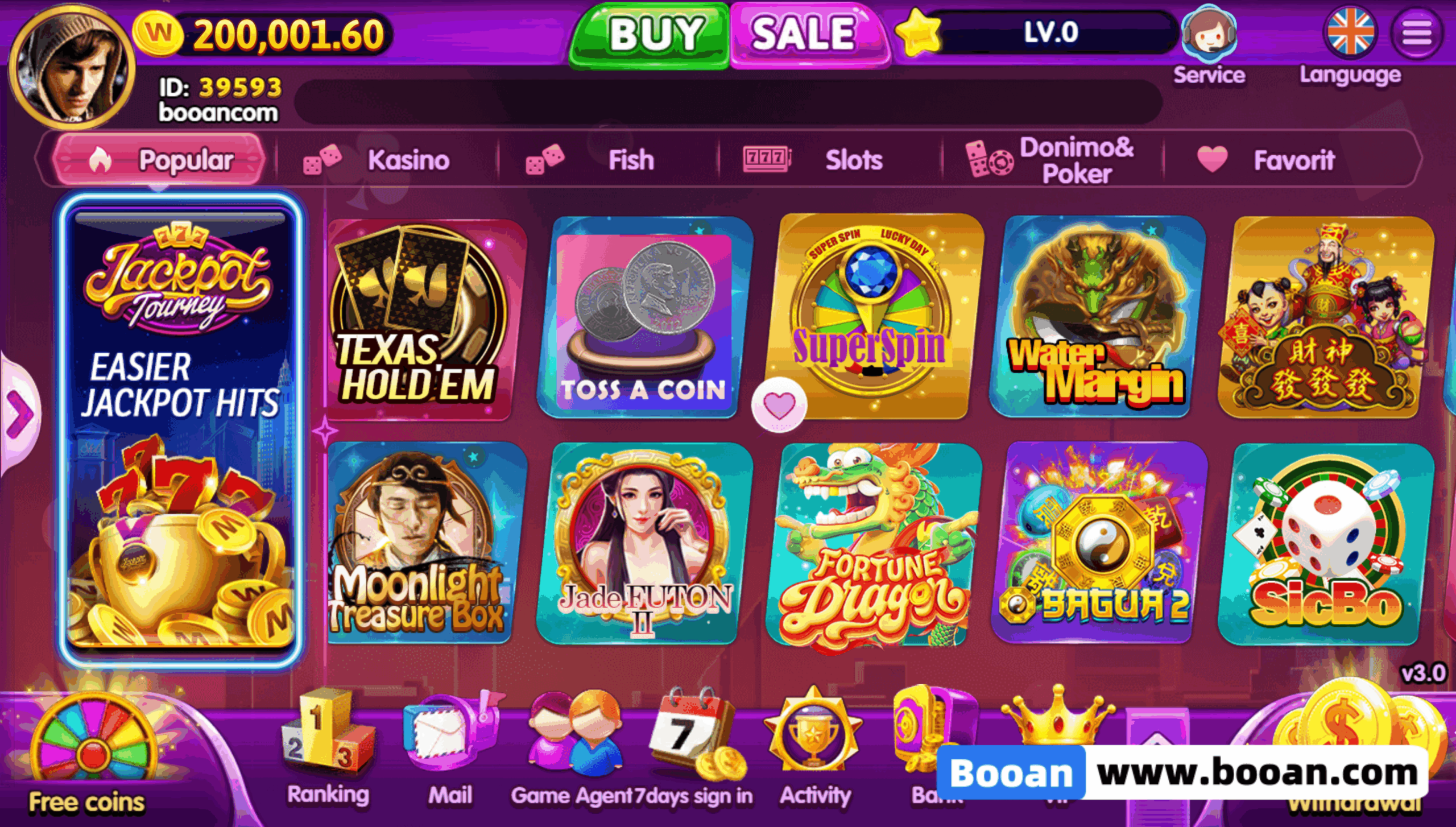Launch the Fortune Dragon game

pyautogui.click(x=874, y=546)
